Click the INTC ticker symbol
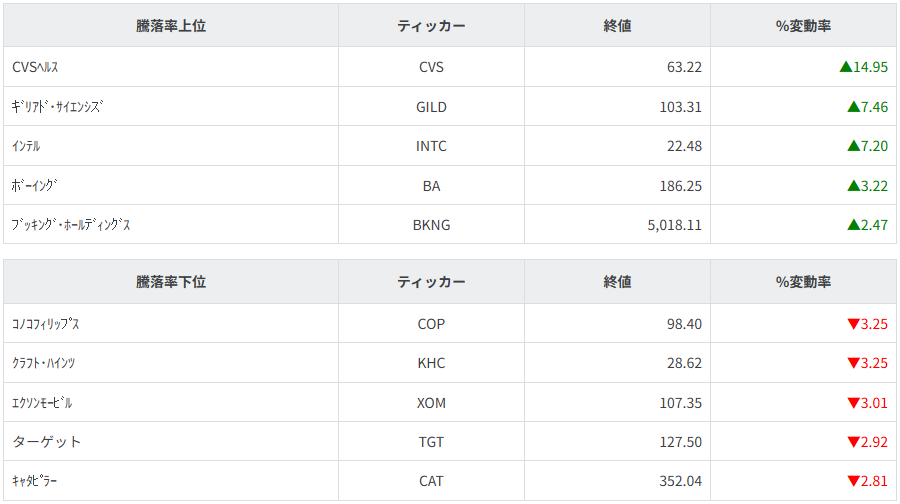Image resolution: width=900 pixels, height=504 pixels. (x=431, y=146)
